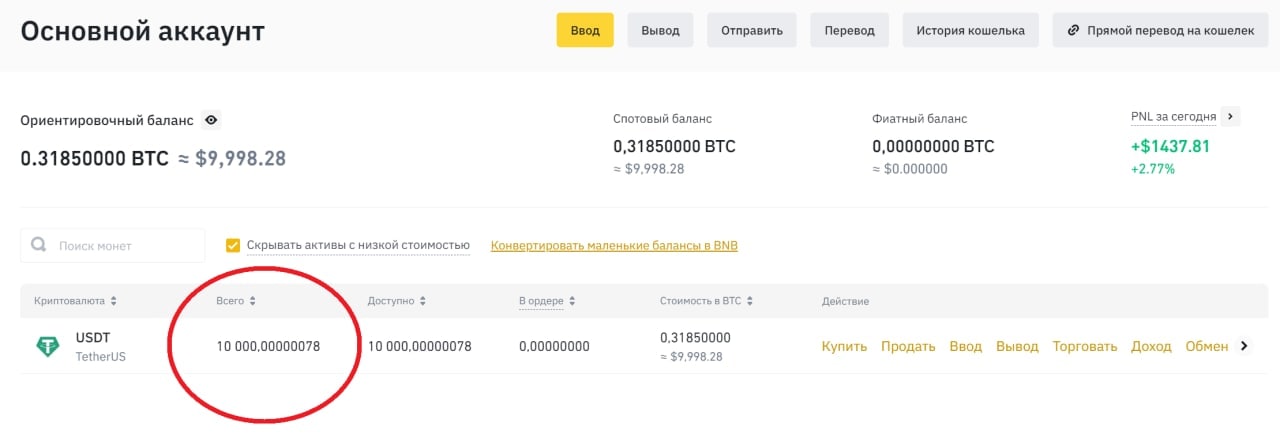Focus the Поиск монет search field
Image resolution: width=1280 pixels, height=446 pixels.
[125, 245]
